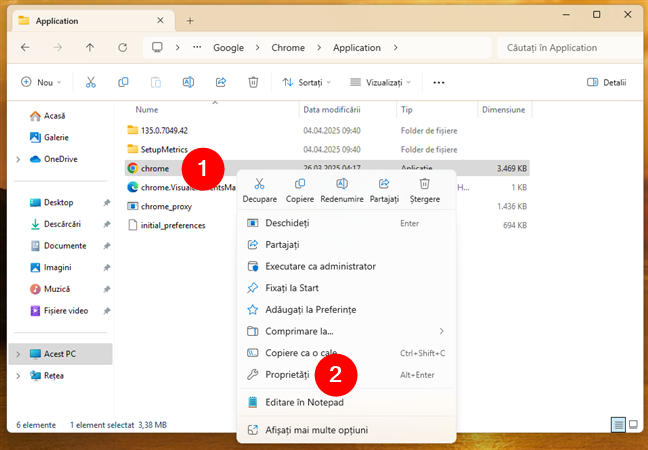Click Redenumire in the context menu
Screen dimensions: 648x450
[x=342, y=190]
